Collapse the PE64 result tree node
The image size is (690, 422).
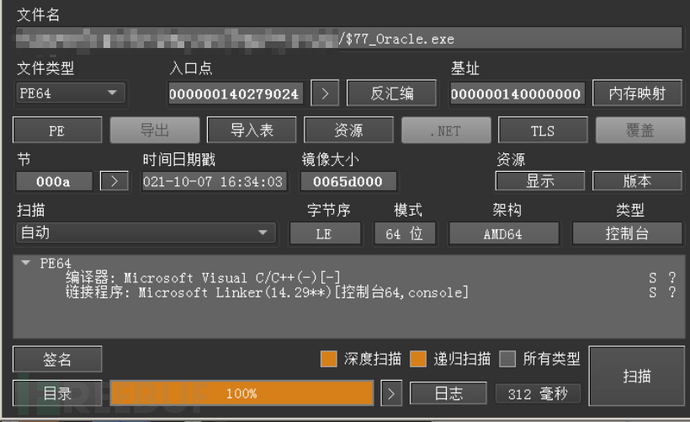pos(26,263)
